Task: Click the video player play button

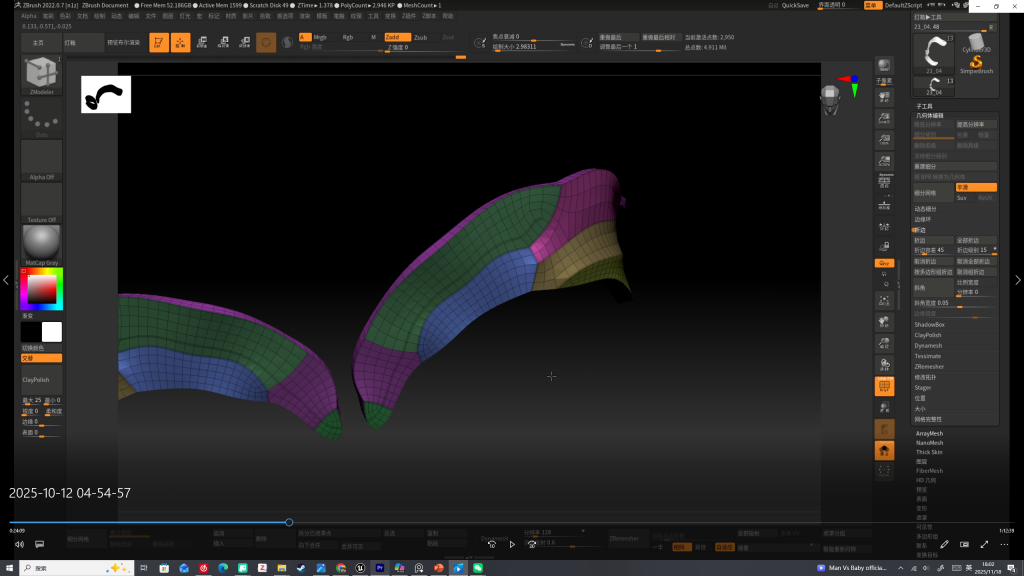Action: tap(512, 544)
